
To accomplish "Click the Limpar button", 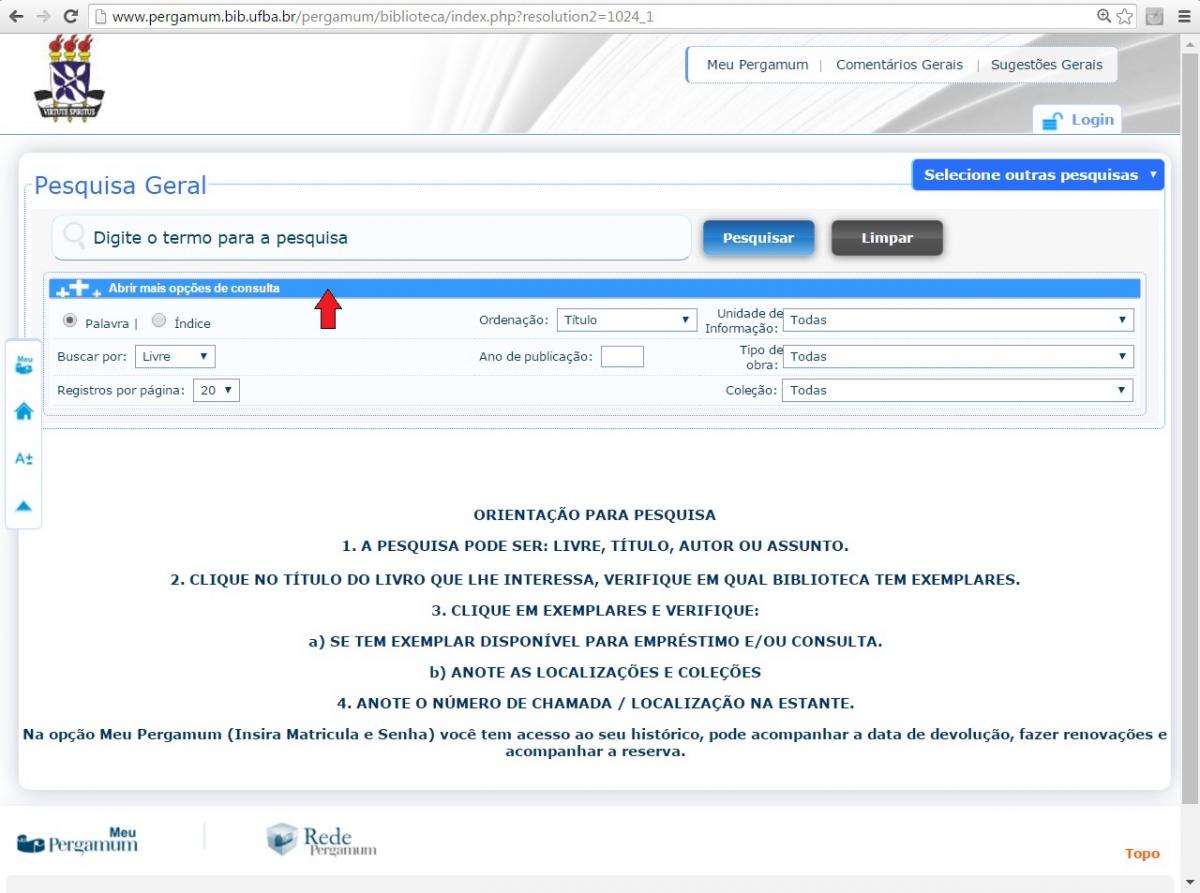I will point(886,238).
